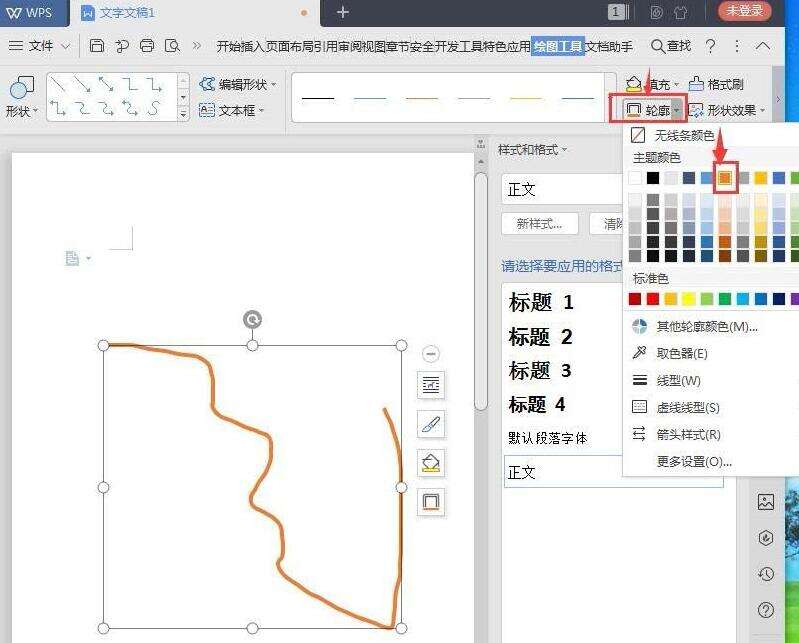Expand more quick access tools (»)

[x=197, y=46]
